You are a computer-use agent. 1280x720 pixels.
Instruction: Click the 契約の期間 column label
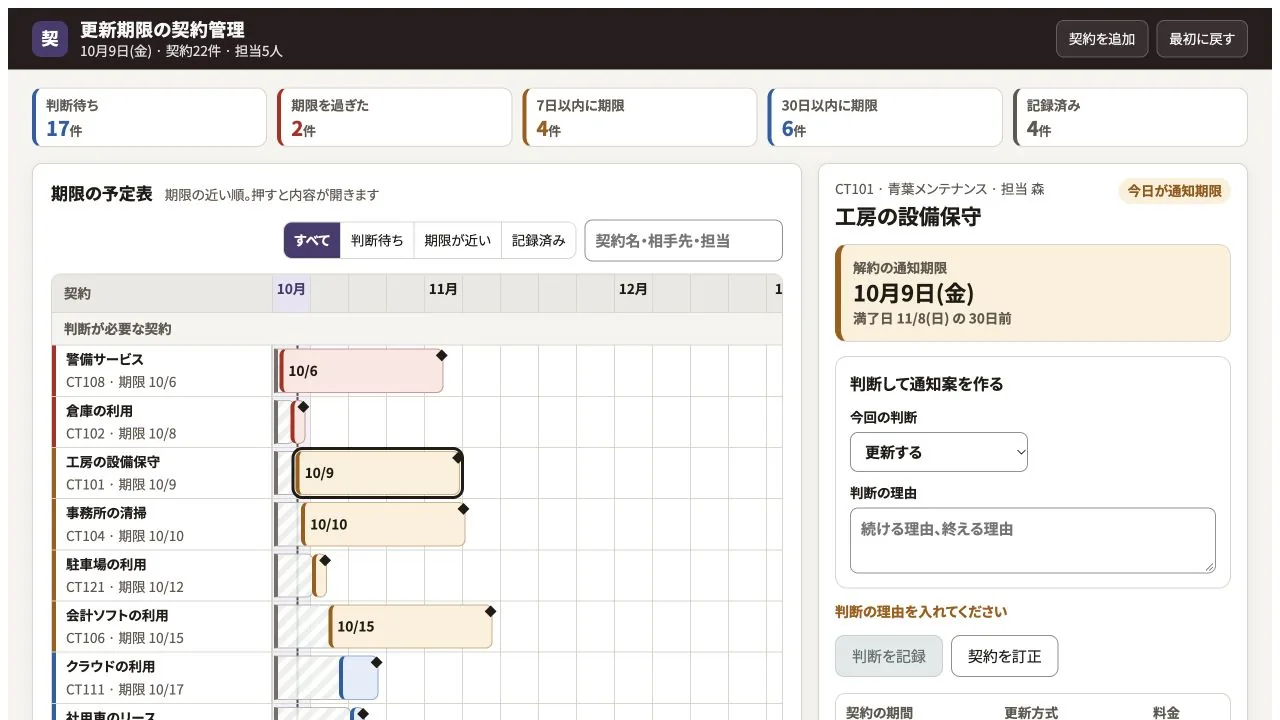[879, 713]
